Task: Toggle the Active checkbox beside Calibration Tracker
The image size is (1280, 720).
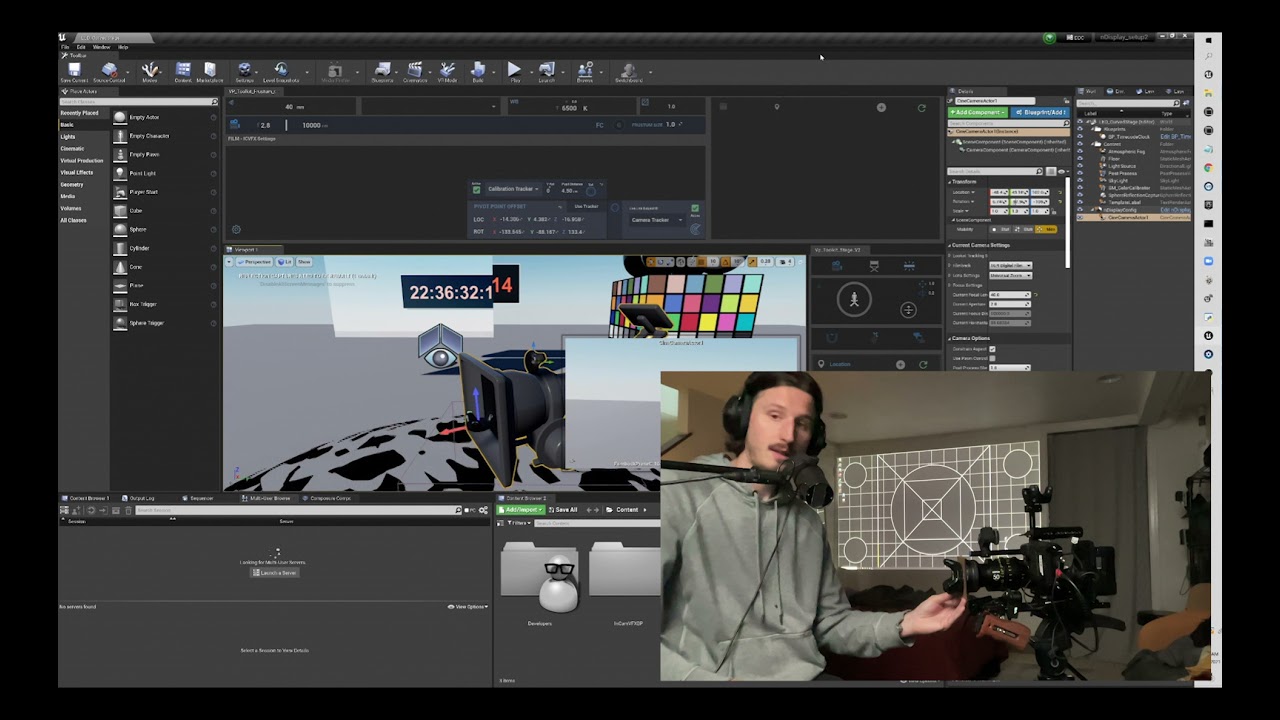Action: click(477, 189)
